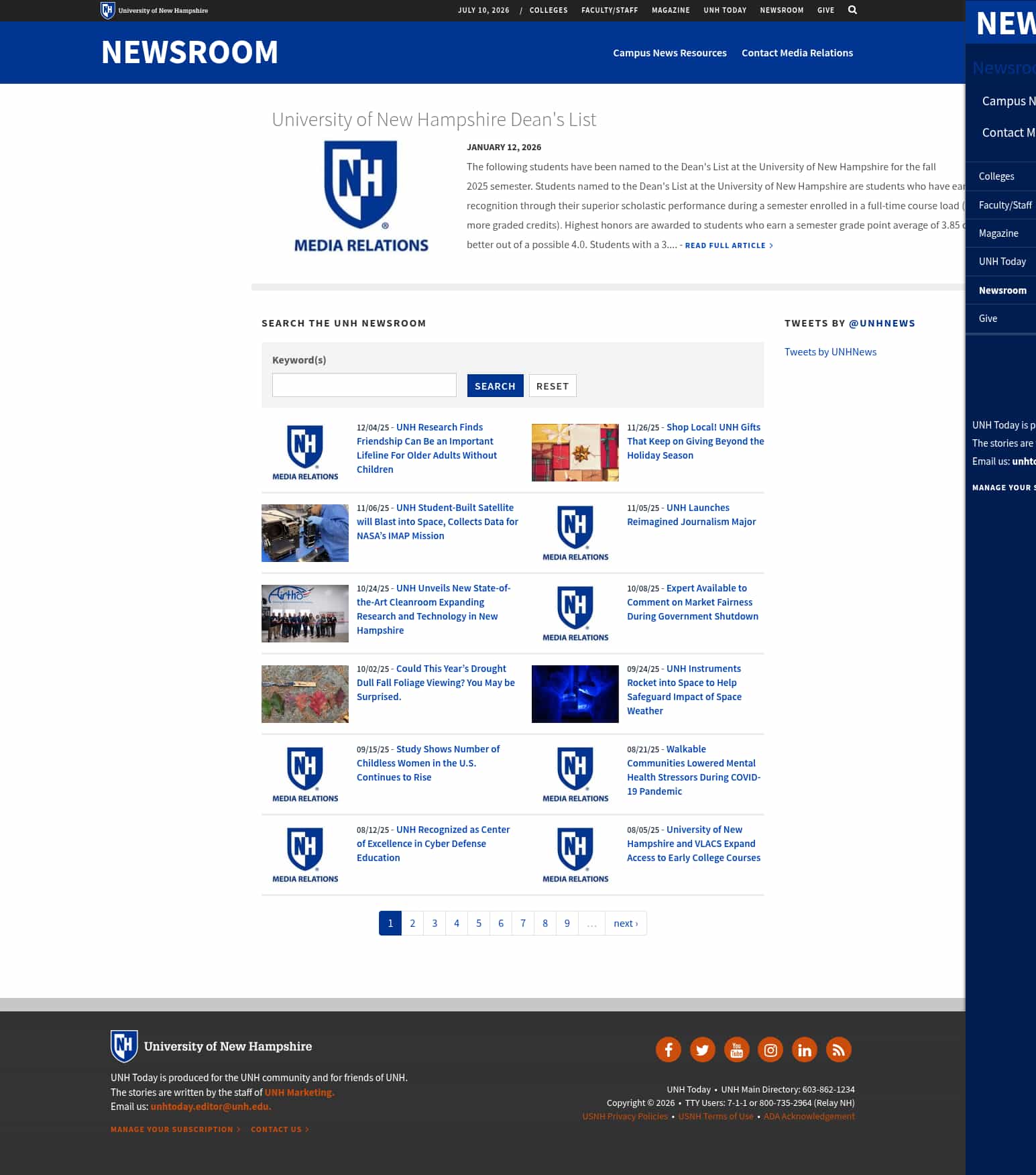Go to pagination page 9

point(567,924)
